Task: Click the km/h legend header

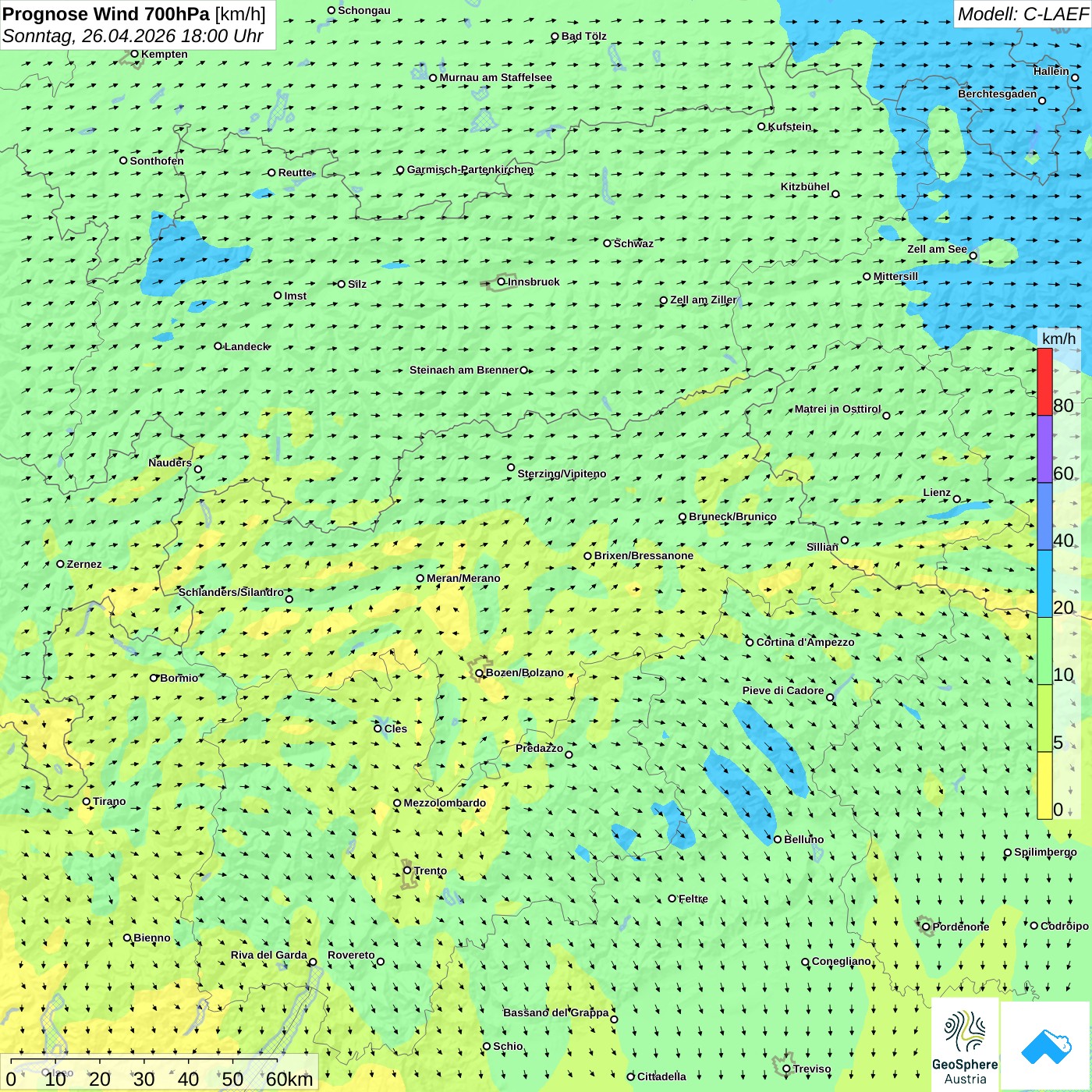Action: 1058,338
